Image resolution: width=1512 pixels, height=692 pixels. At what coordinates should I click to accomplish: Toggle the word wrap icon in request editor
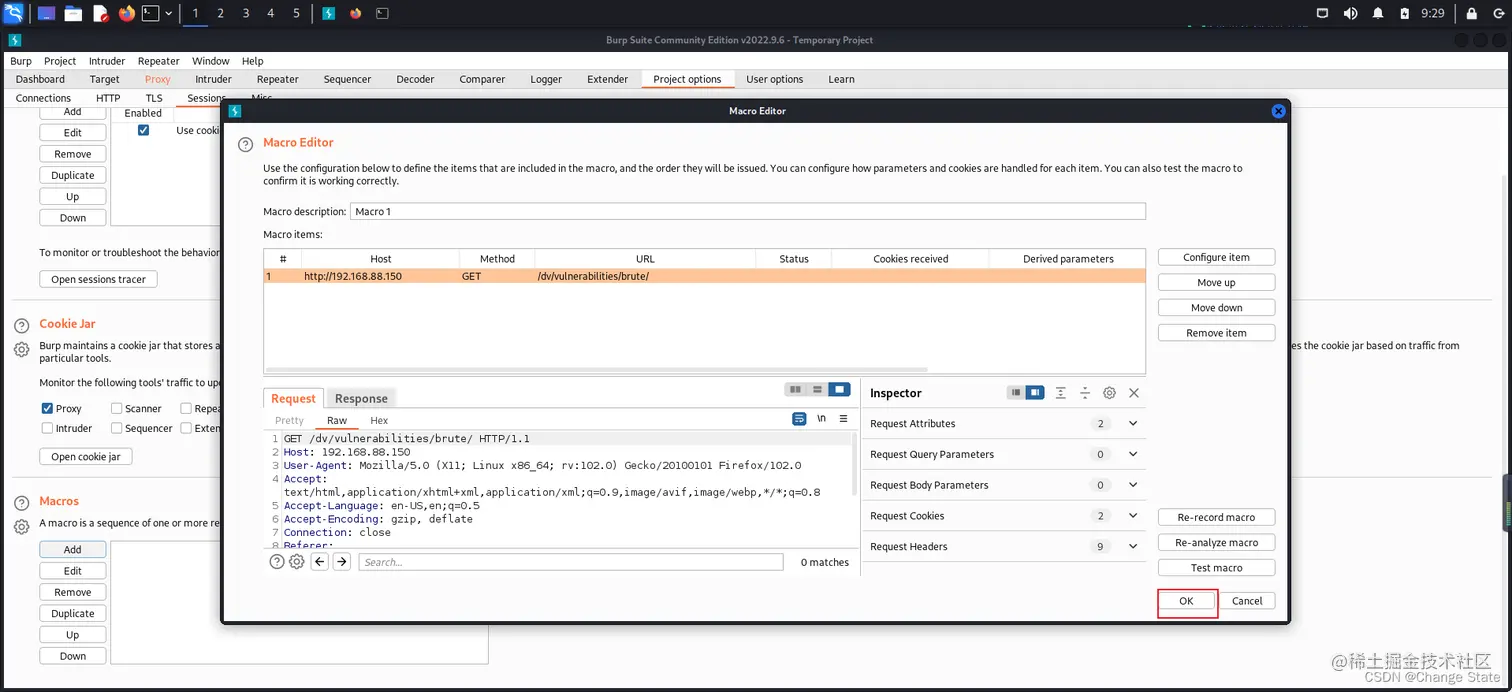point(799,419)
